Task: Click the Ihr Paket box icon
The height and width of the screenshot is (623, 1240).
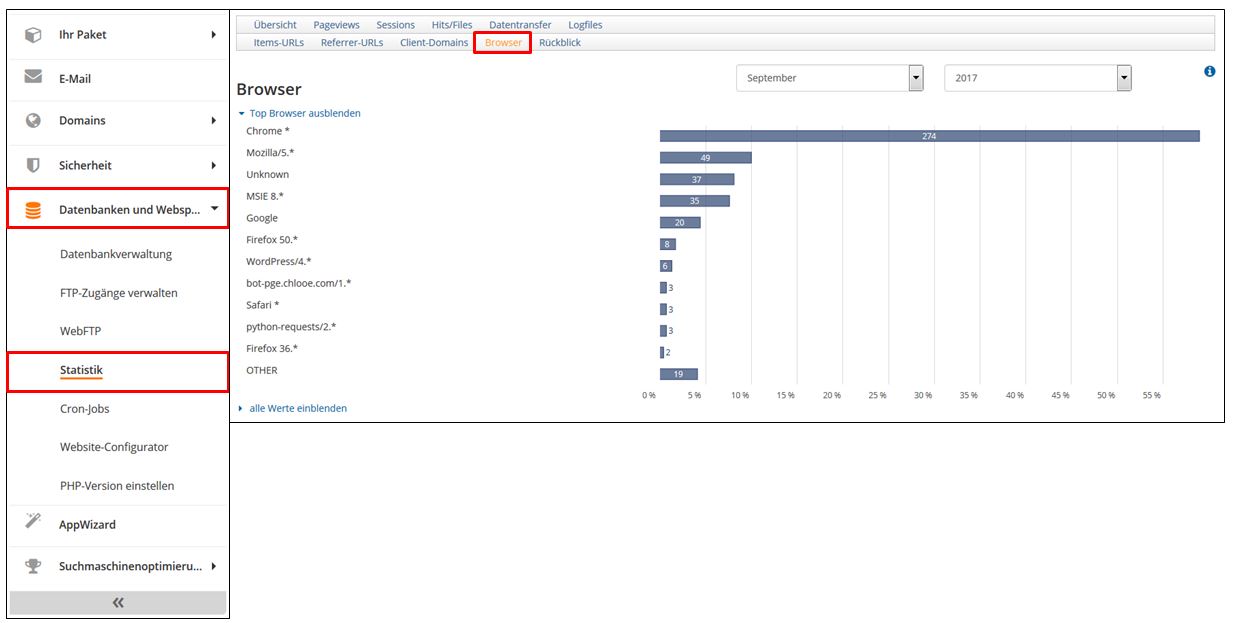Action: 33,35
